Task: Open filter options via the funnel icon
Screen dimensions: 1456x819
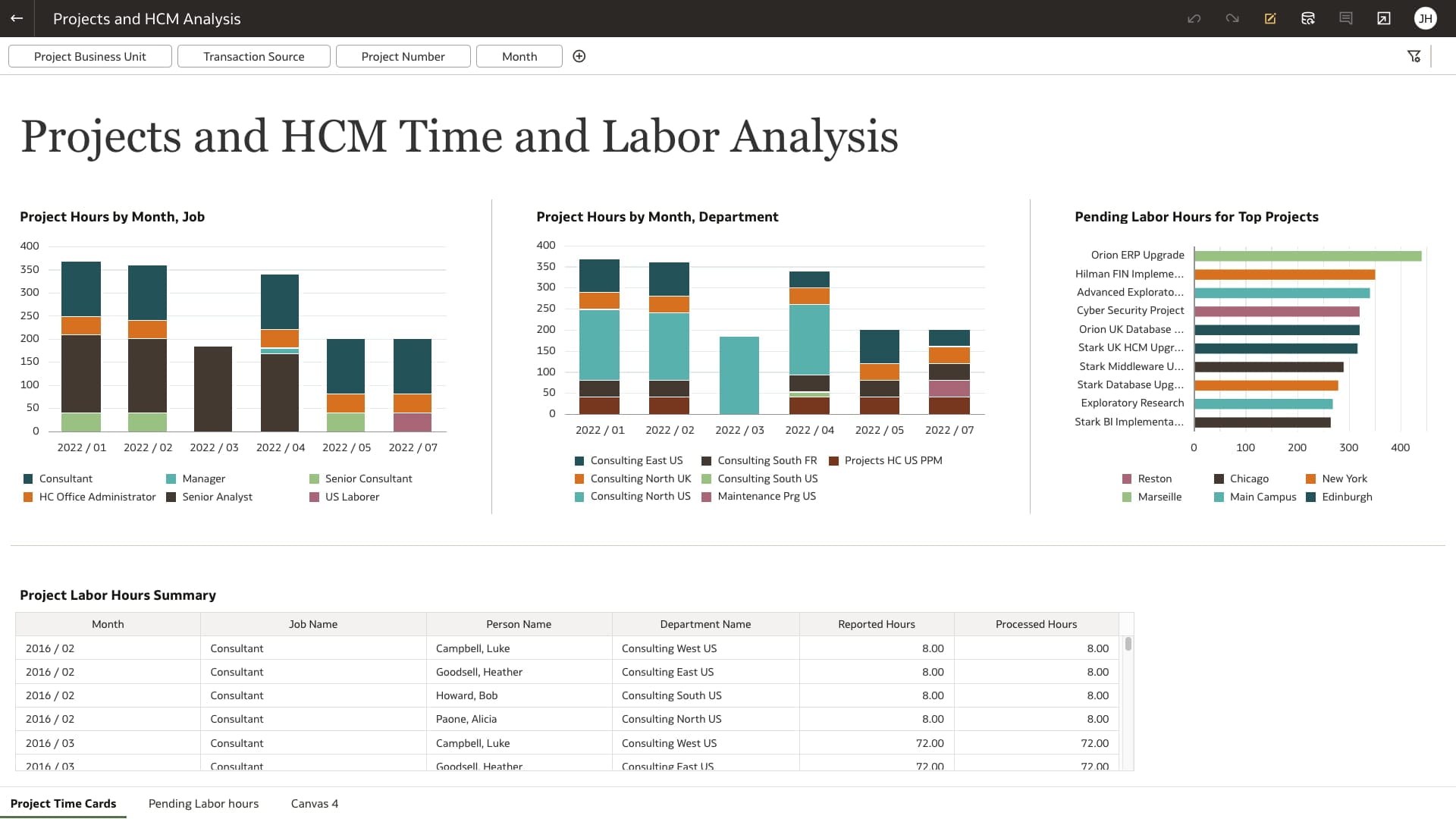Action: tap(1414, 55)
